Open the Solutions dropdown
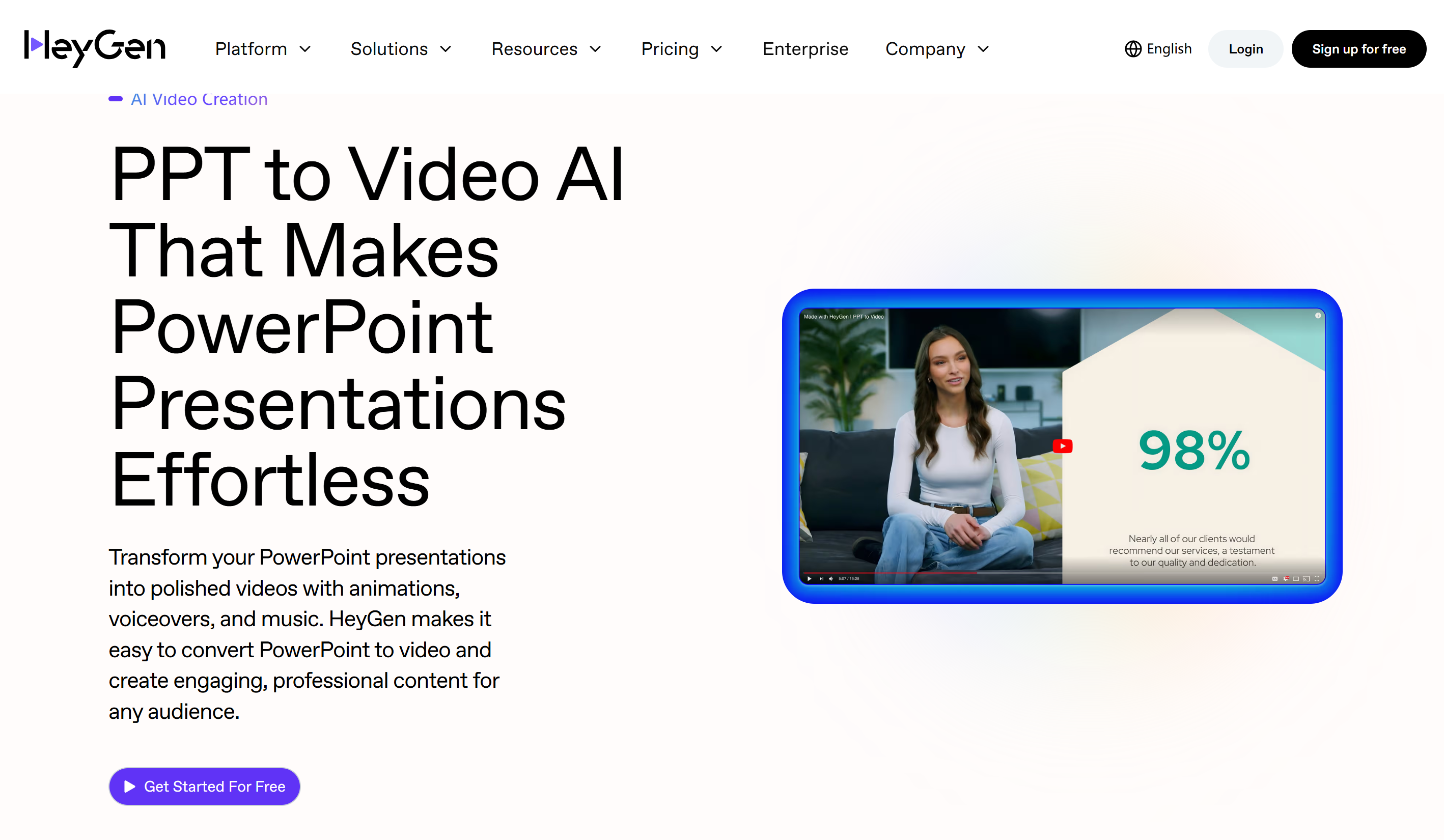The width and height of the screenshot is (1444, 840). point(401,49)
